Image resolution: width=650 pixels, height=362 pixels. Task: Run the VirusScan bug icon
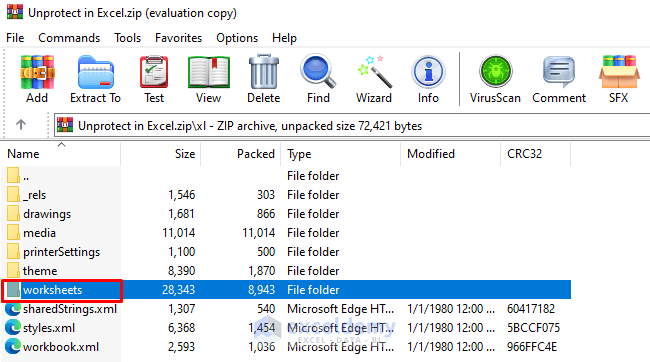(x=495, y=71)
